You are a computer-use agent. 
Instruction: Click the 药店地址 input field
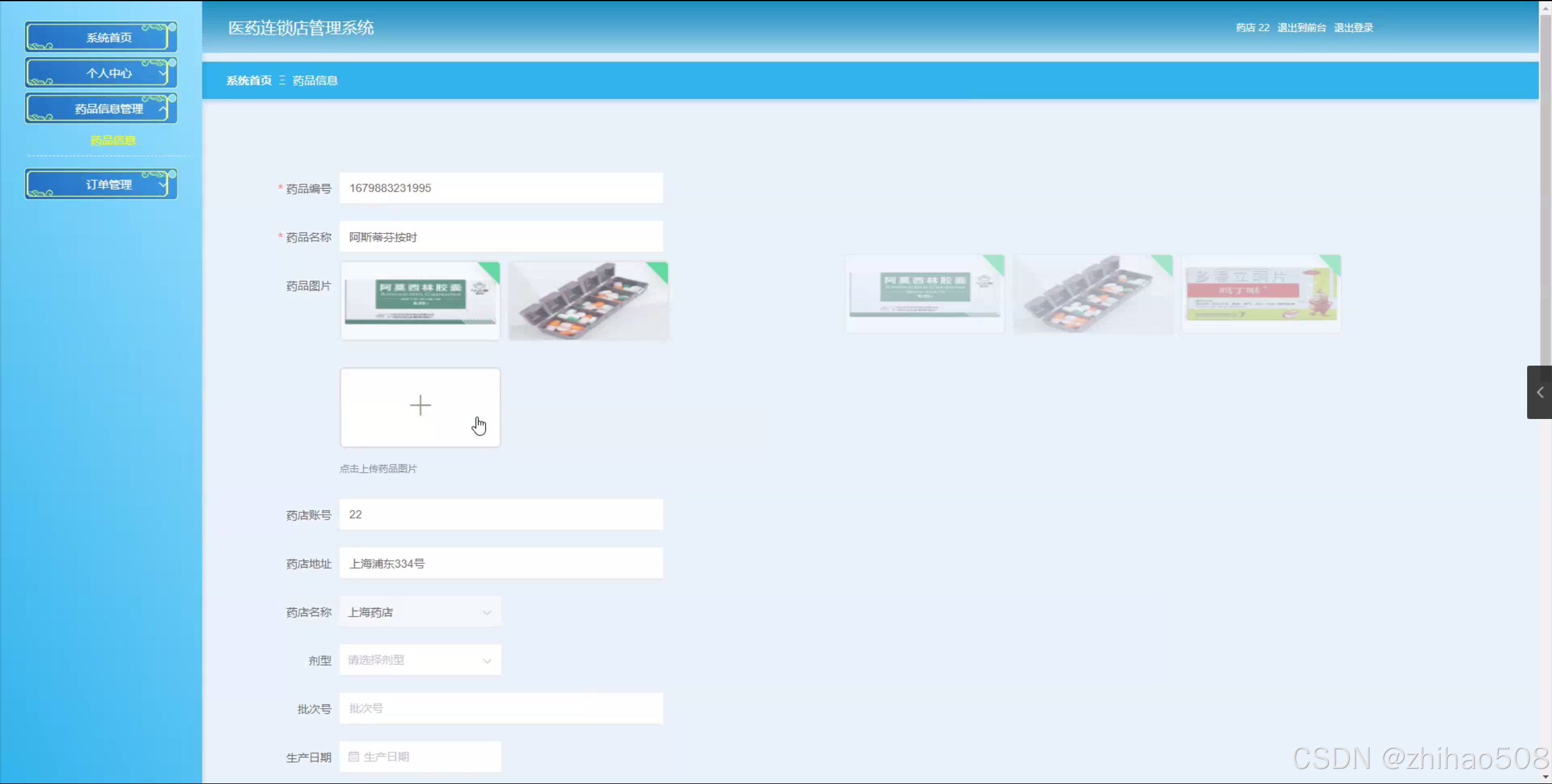pyautogui.click(x=501, y=563)
